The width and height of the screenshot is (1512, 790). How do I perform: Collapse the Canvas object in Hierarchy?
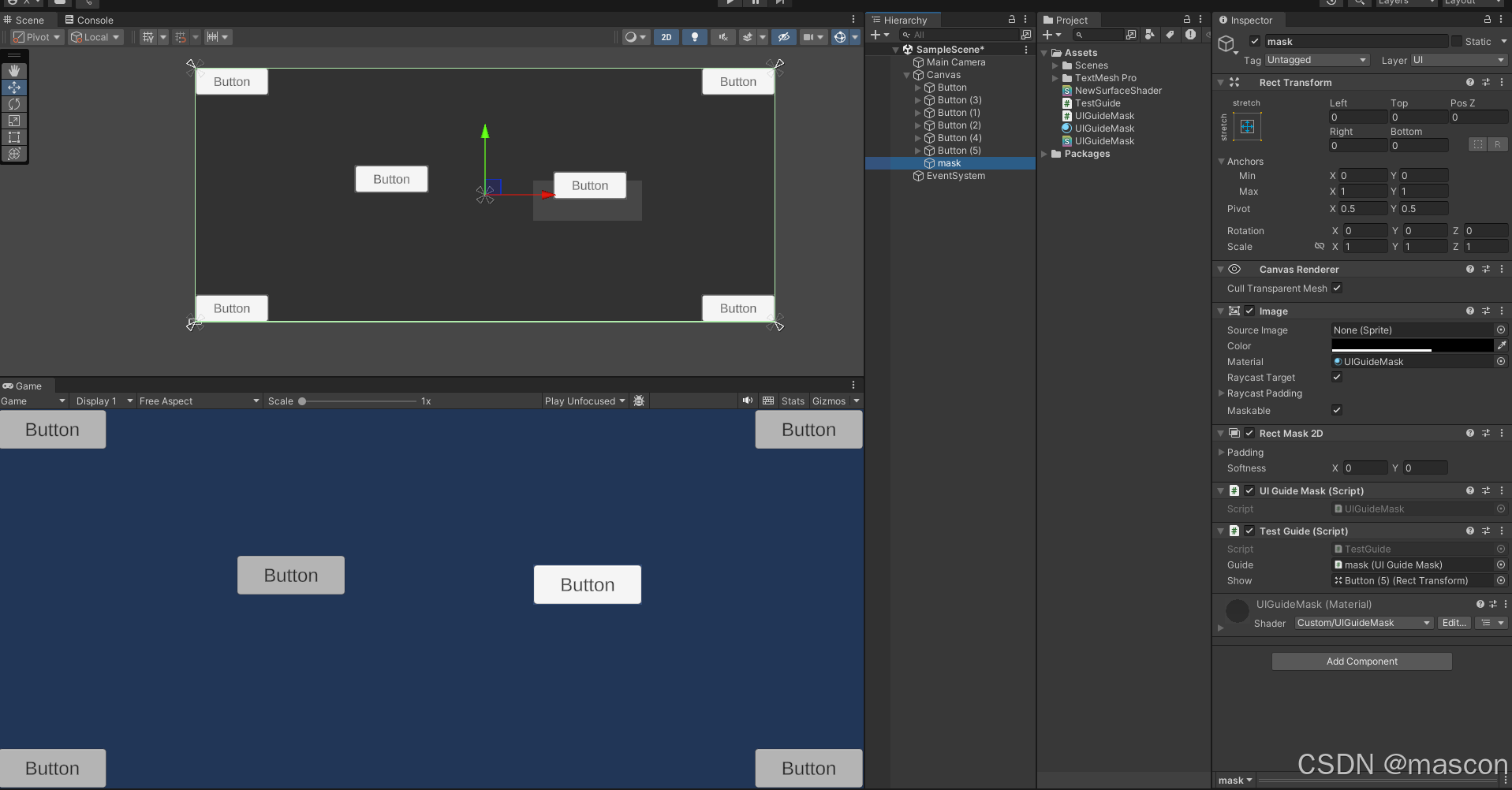click(x=905, y=75)
